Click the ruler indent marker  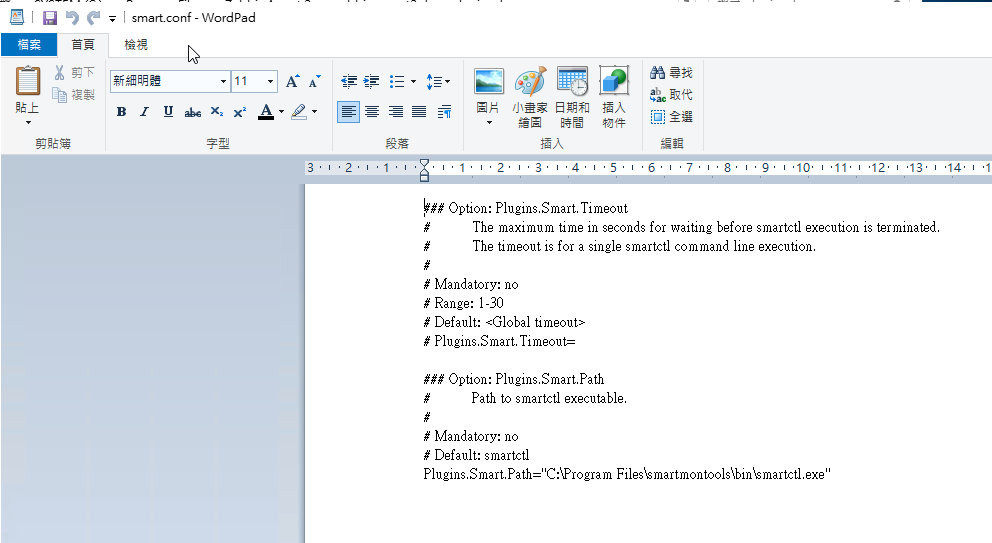coord(425,170)
